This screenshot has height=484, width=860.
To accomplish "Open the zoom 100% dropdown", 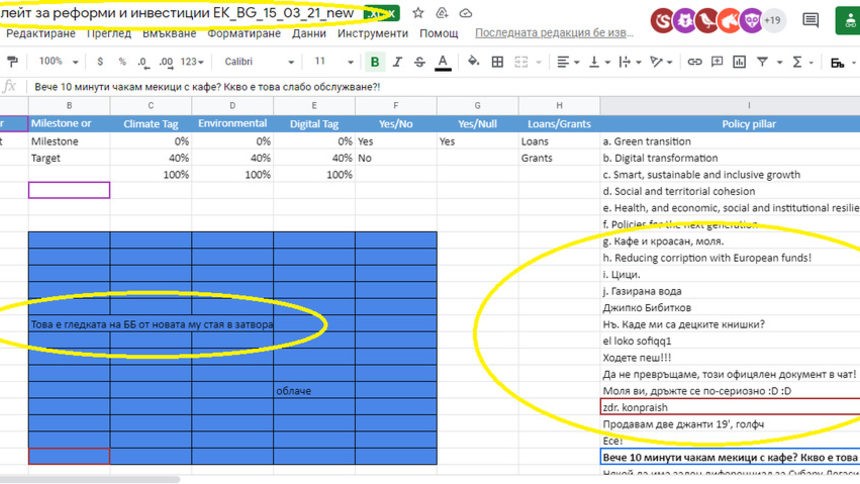I will [x=58, y=62].
